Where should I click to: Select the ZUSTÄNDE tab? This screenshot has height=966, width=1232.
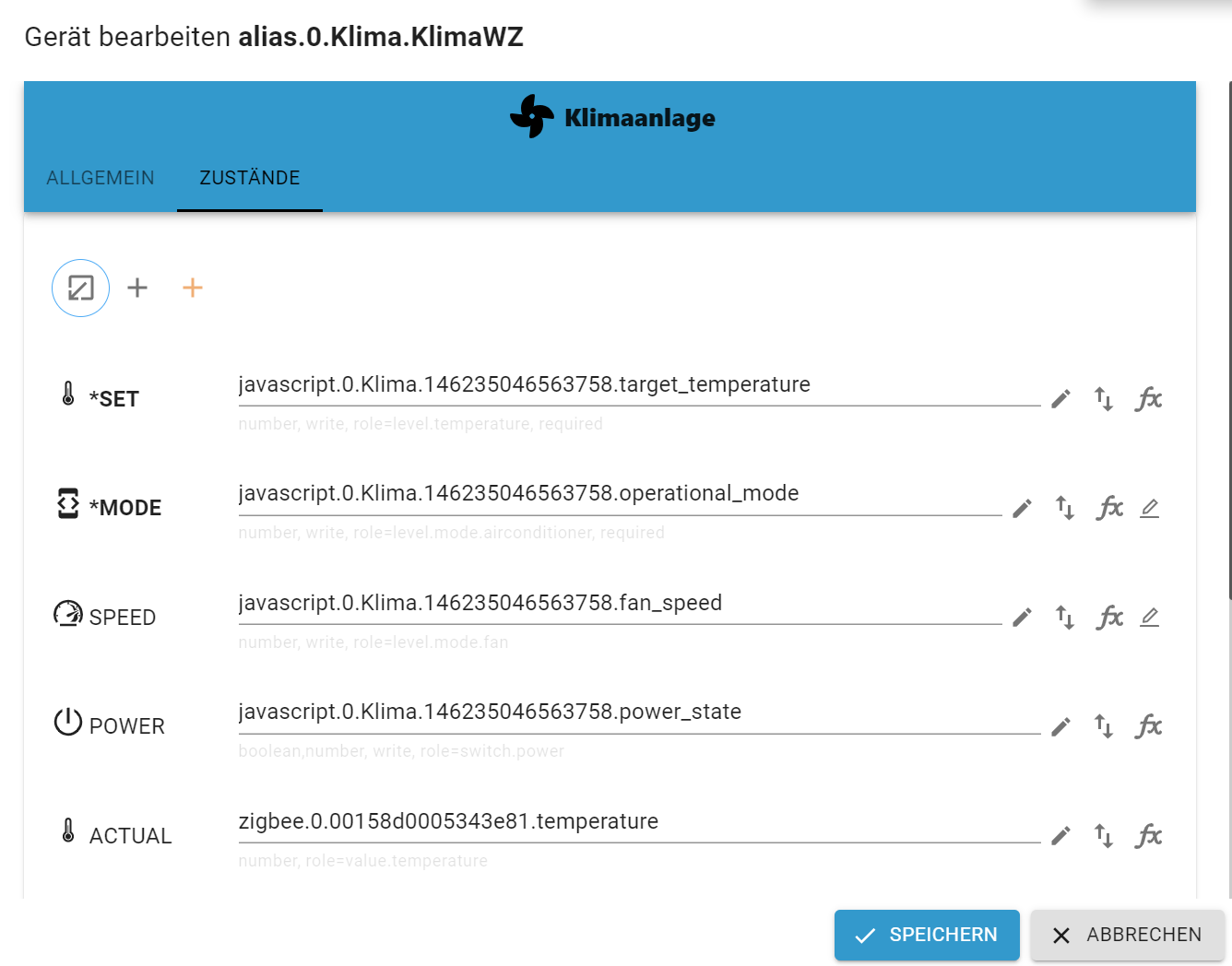pos(250,178)
